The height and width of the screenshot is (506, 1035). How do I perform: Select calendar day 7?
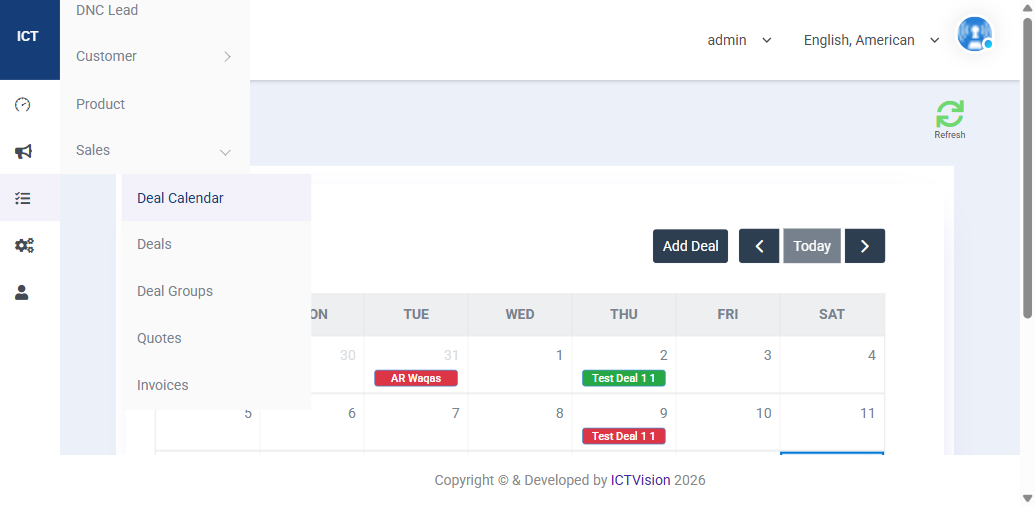point(455,414)
